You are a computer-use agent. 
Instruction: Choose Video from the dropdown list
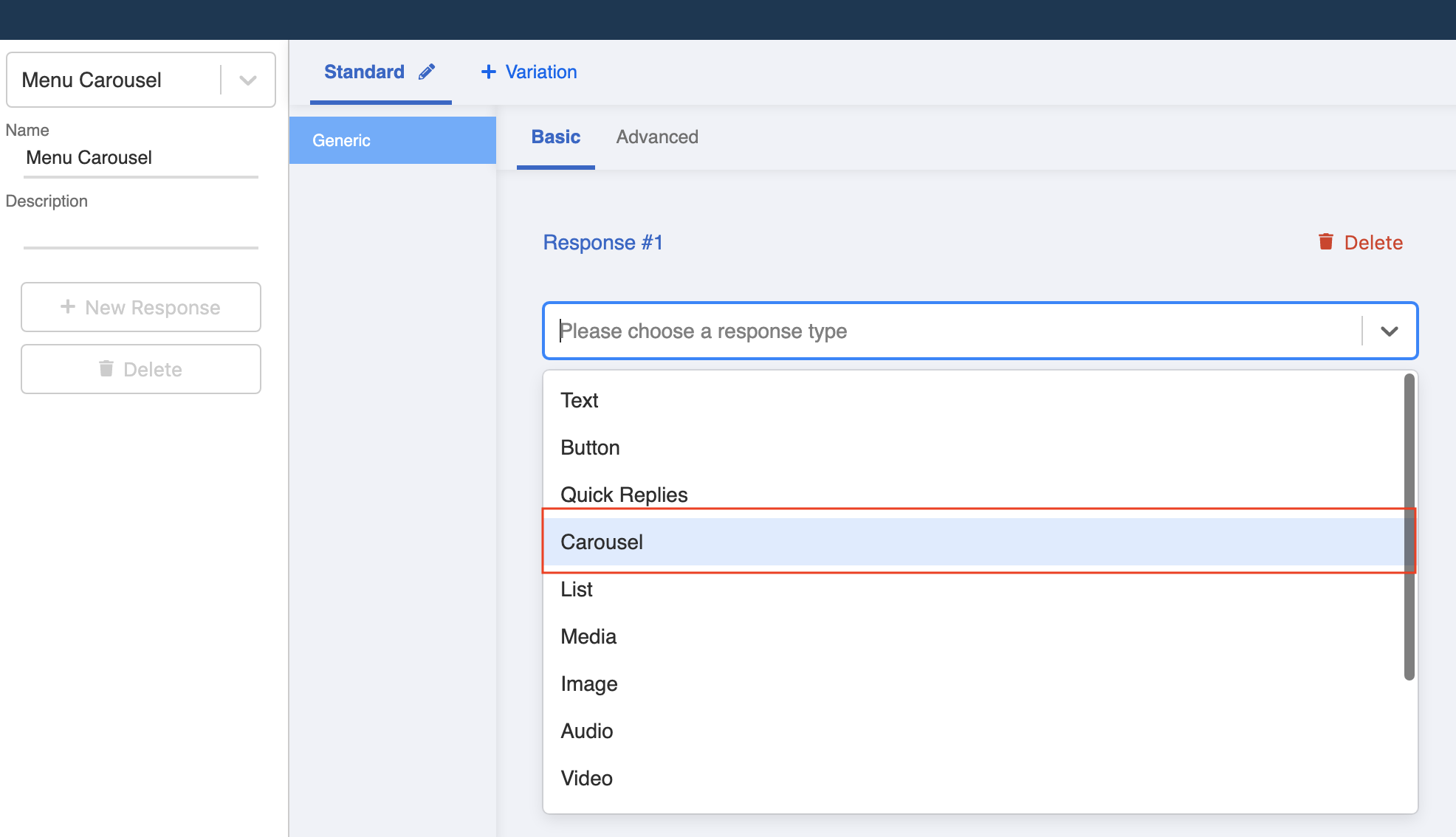587,778
